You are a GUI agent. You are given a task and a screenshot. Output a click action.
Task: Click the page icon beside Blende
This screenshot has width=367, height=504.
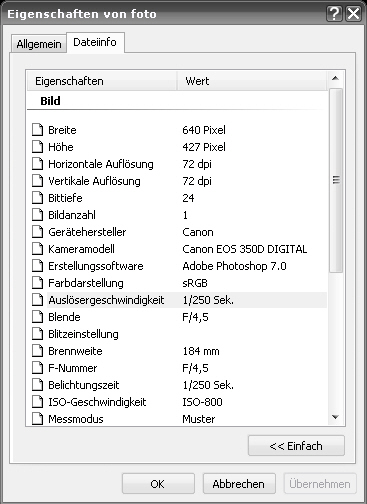[x=38, y=317]
